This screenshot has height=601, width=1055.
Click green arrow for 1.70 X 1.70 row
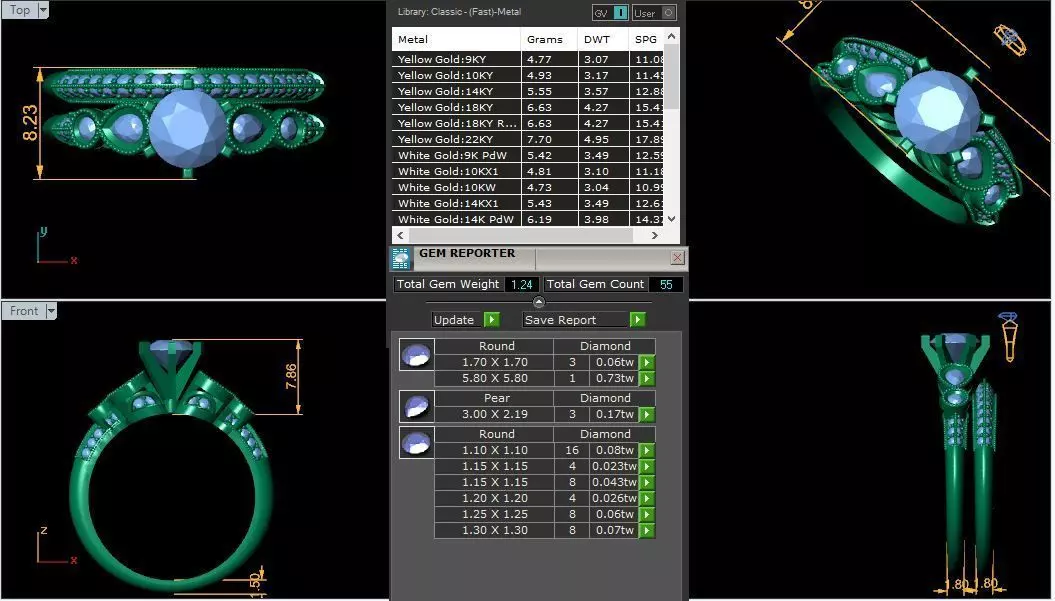tap(647, 362)
